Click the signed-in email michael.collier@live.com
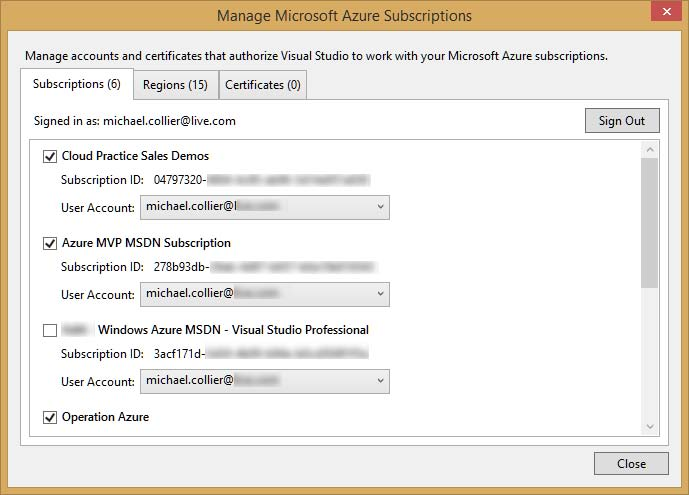The height and width of the screenshot is (495, 689). tap(169, 121)
